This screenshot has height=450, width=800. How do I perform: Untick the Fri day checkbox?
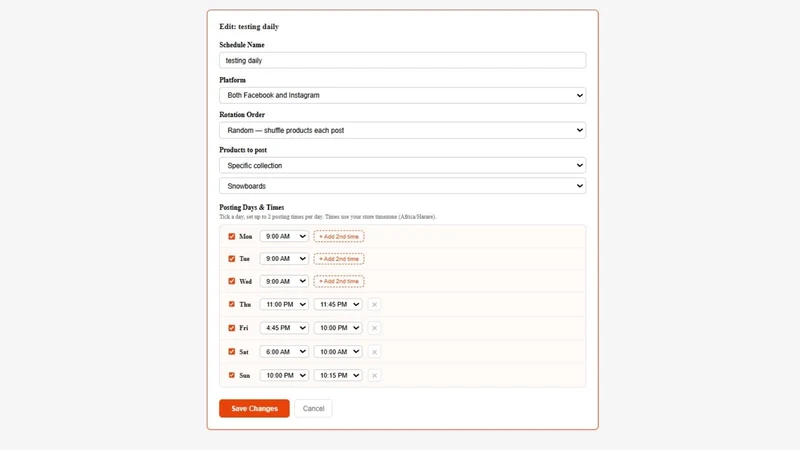click(232, 328)
